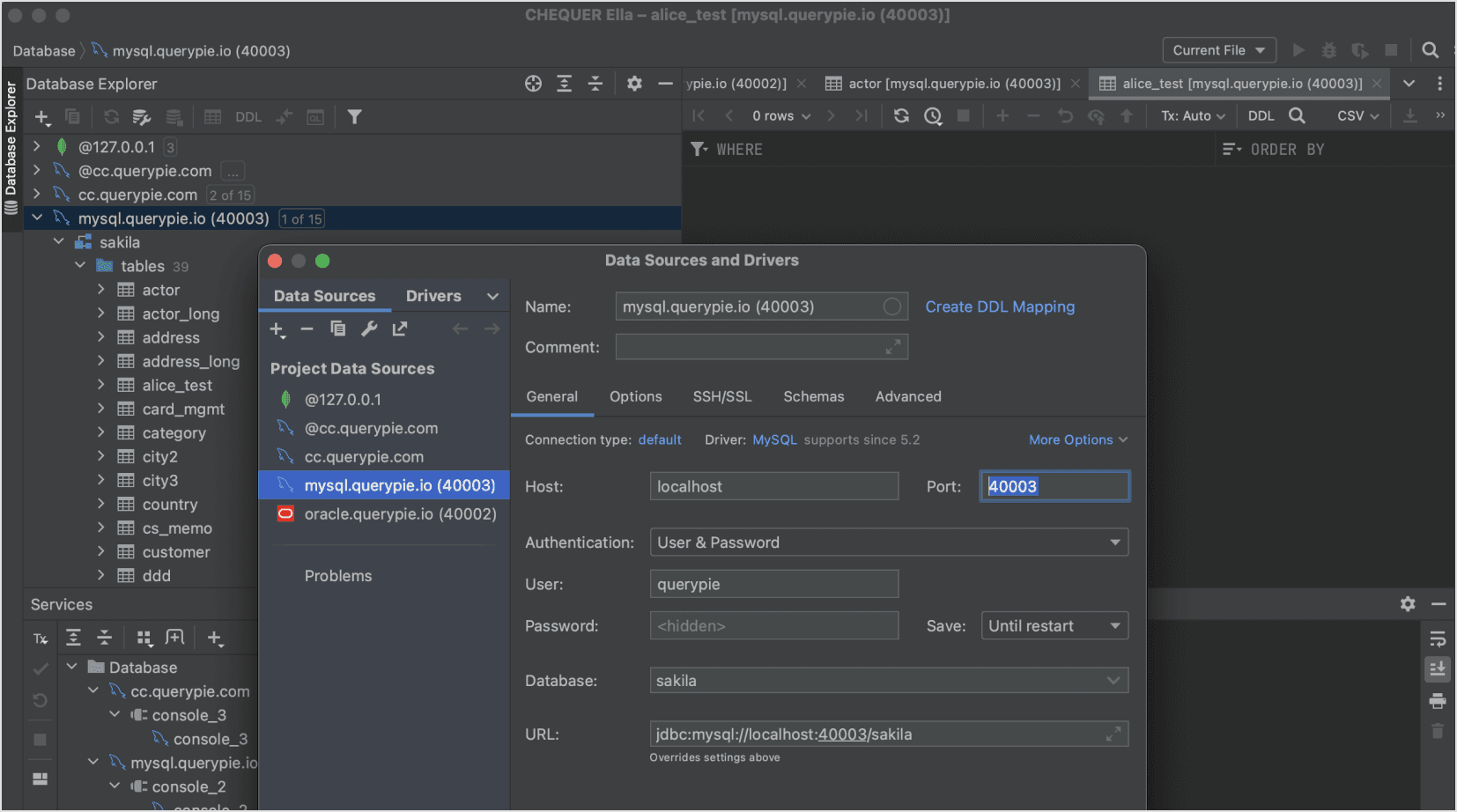Open the Tx: Auto transaction mode dropdown
1457x812 pixels.
[1191, 115]
